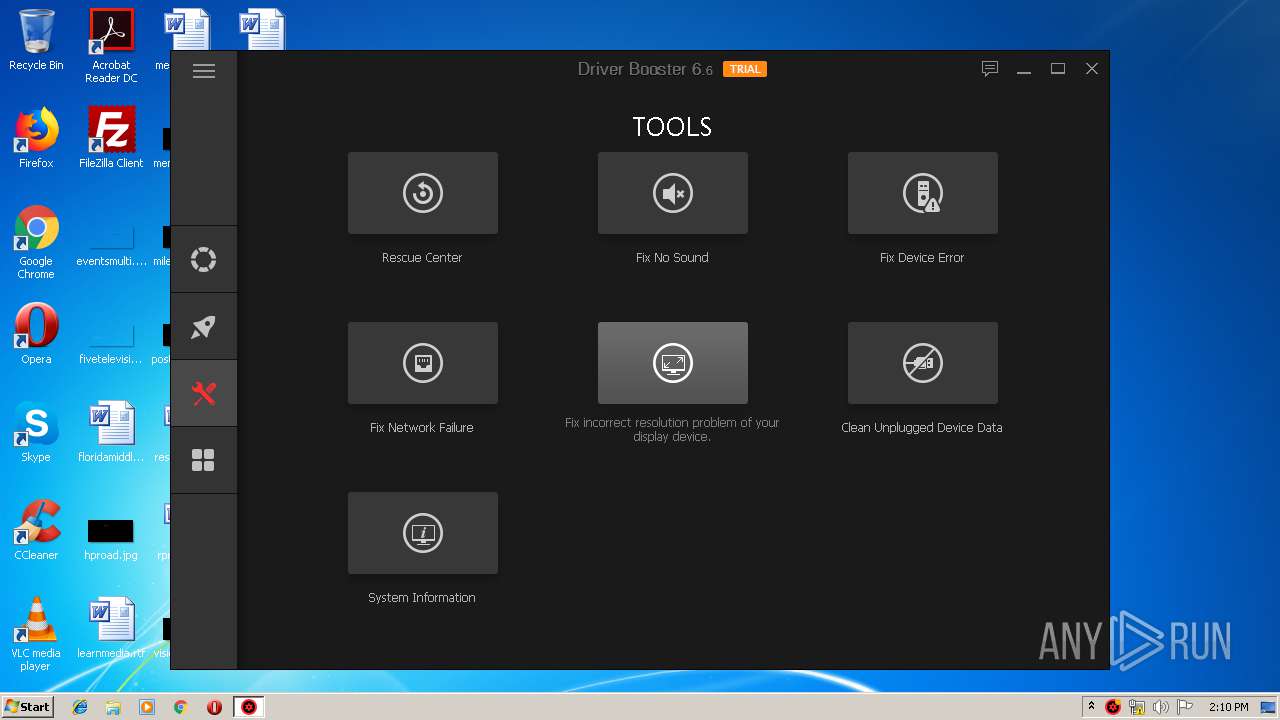Select the eventsmulti... desktop item
The height and width of the screenshot is (720, 1280).
click(x=111, y=246)
